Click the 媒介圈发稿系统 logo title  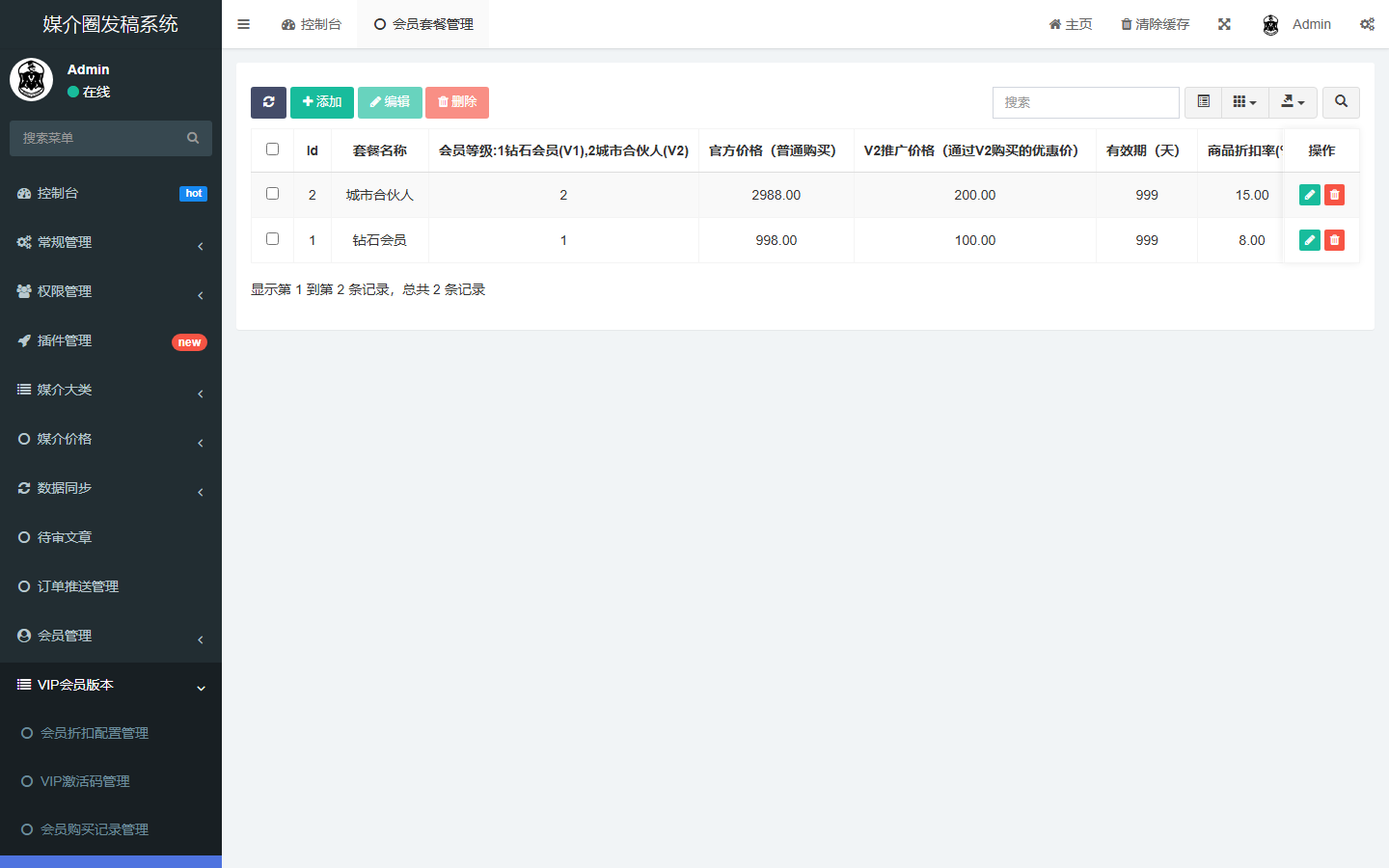tap(111, 24)
